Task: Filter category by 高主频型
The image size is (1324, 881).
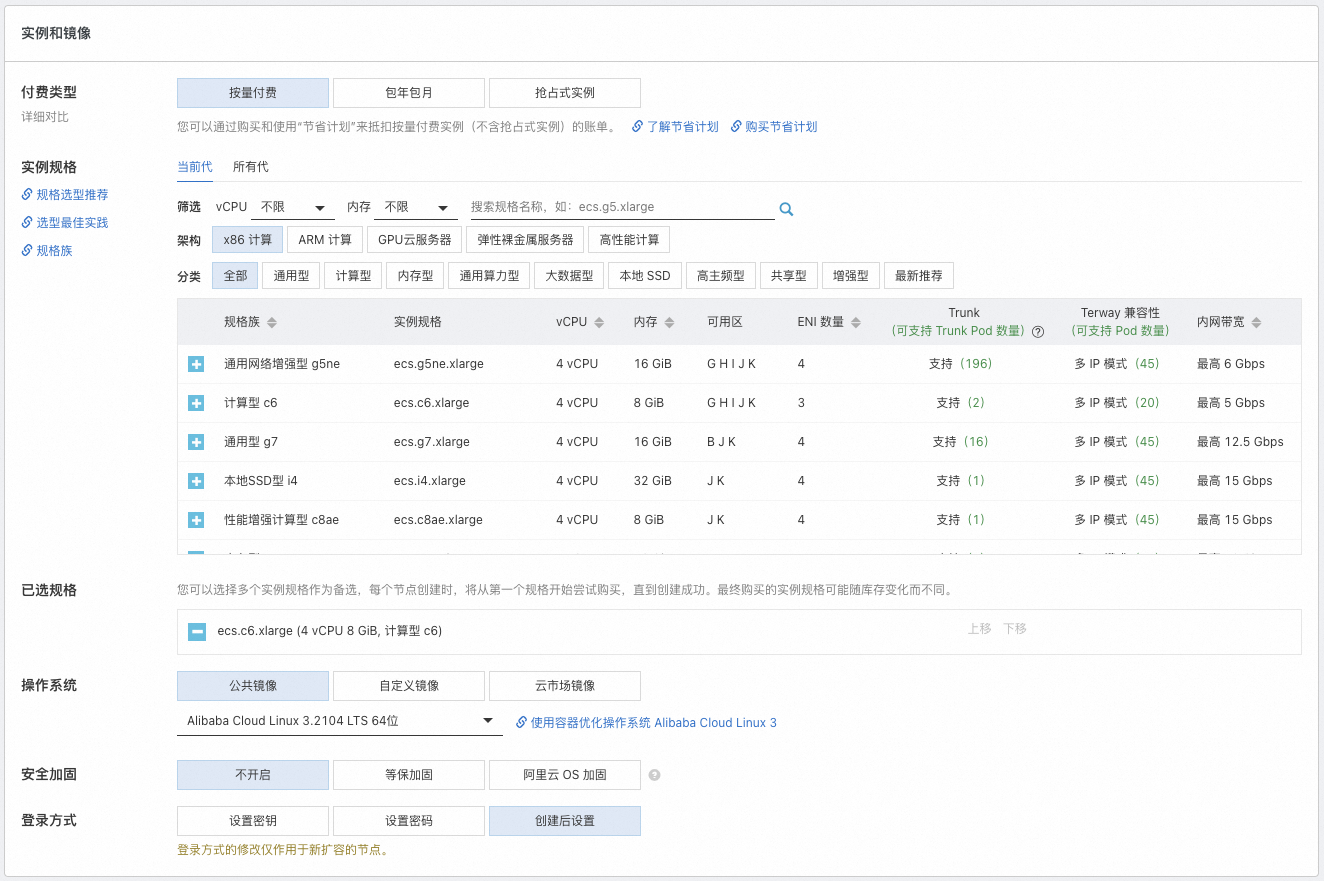Action: 721,276
